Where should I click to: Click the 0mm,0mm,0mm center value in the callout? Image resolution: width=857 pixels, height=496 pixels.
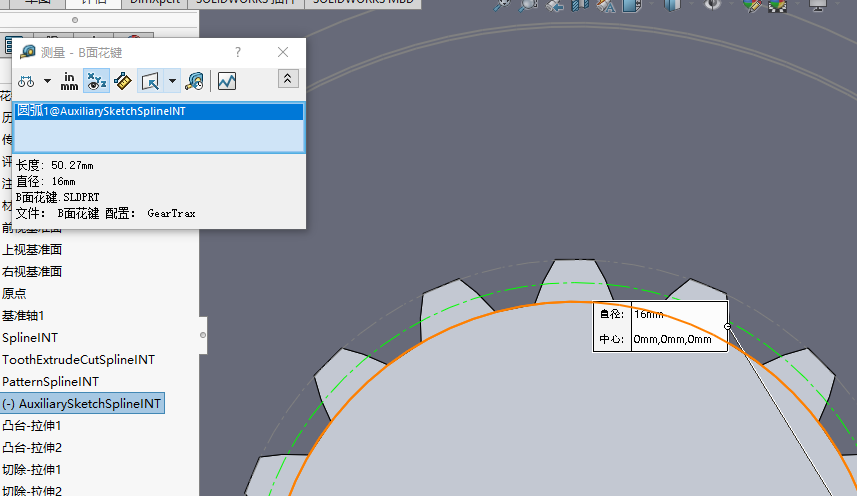click(672, 339)
